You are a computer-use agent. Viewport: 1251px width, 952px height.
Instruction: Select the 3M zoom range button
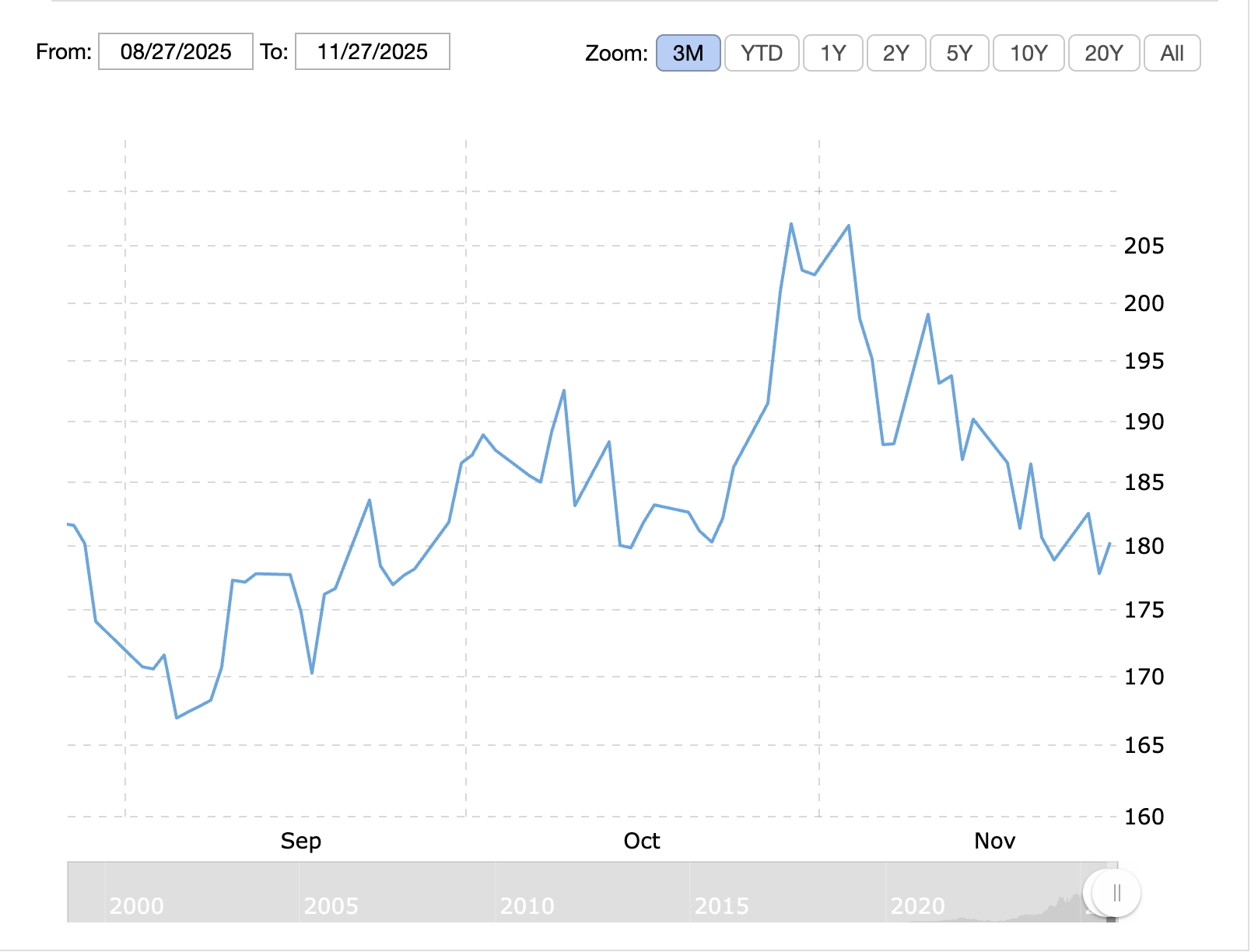click(689, 53)
